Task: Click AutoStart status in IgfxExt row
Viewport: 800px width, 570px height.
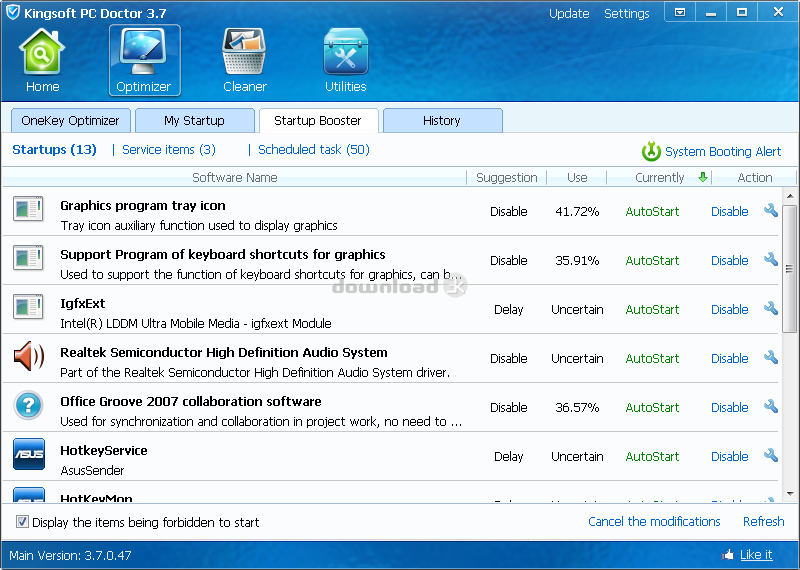Action: point(652,309)
